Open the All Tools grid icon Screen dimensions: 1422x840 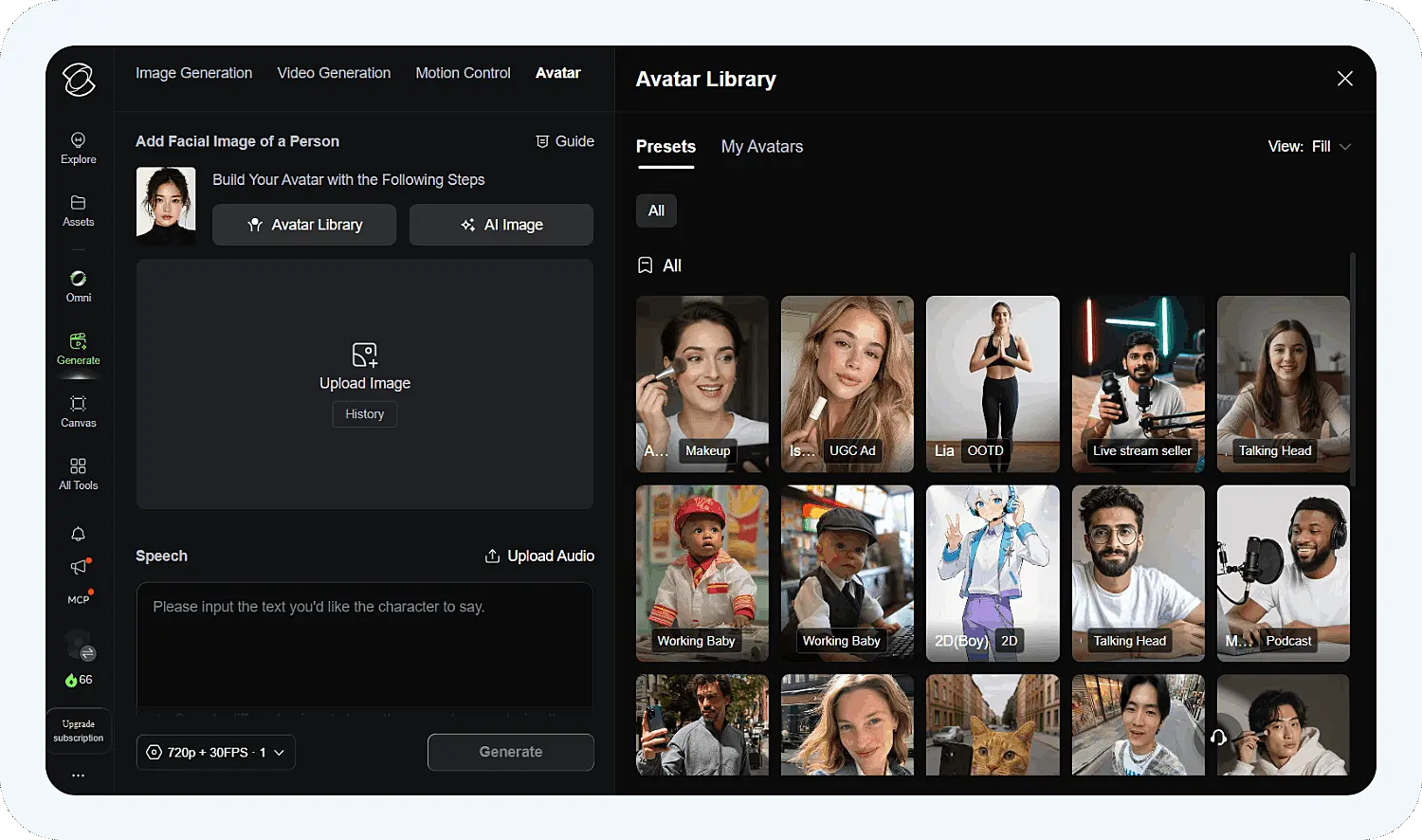[x=79, y=474]
